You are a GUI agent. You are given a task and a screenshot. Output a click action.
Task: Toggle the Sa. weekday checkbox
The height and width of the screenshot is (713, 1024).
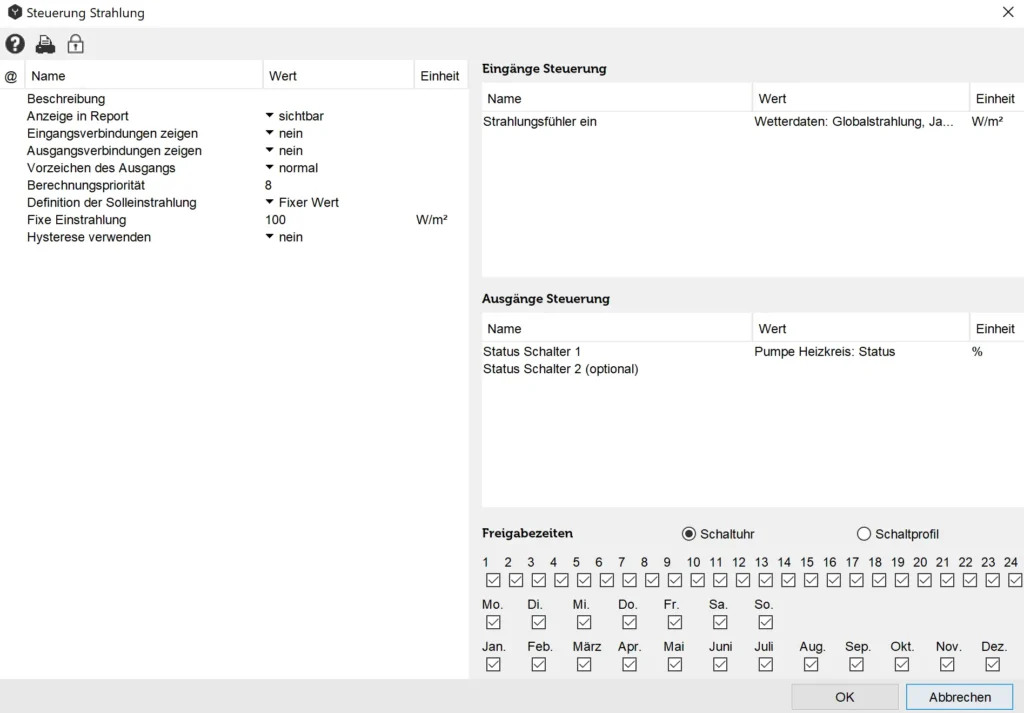coord(720,622)
